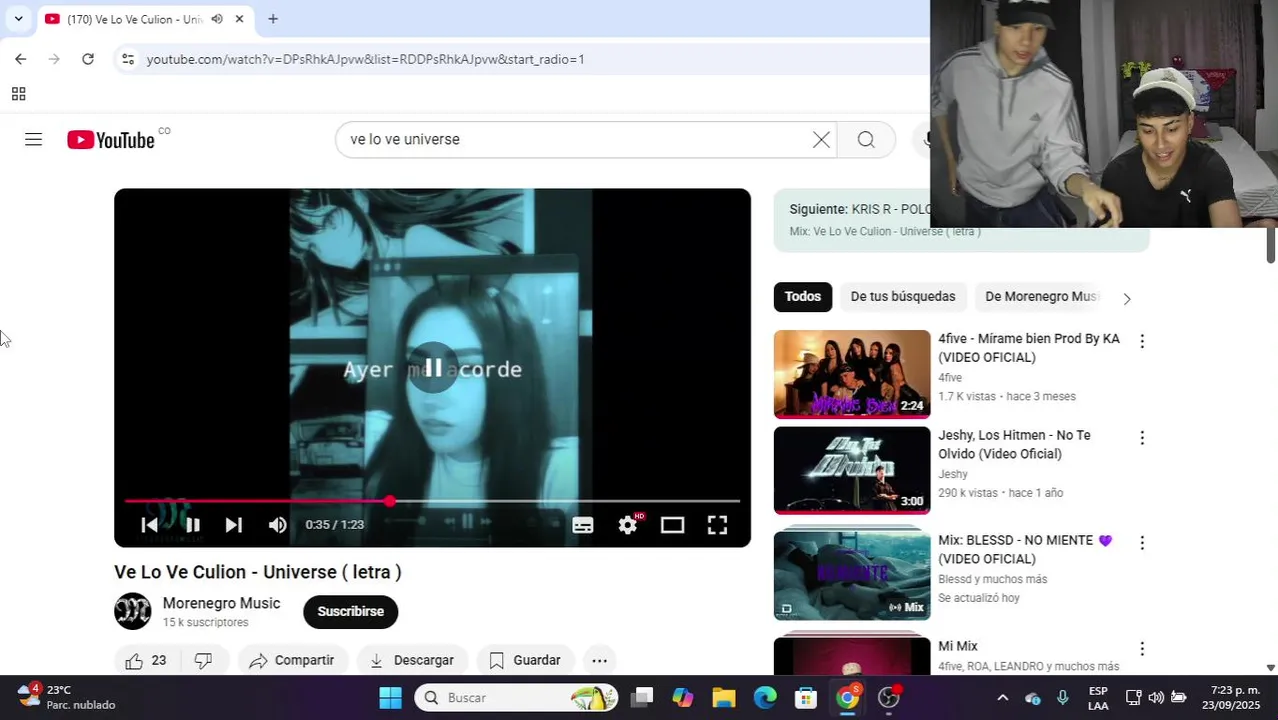Viewport: 1278px width, 720px height.
Task: Open Chrome apps grid in bookmarks bar
Action: [x=18, y=94]
